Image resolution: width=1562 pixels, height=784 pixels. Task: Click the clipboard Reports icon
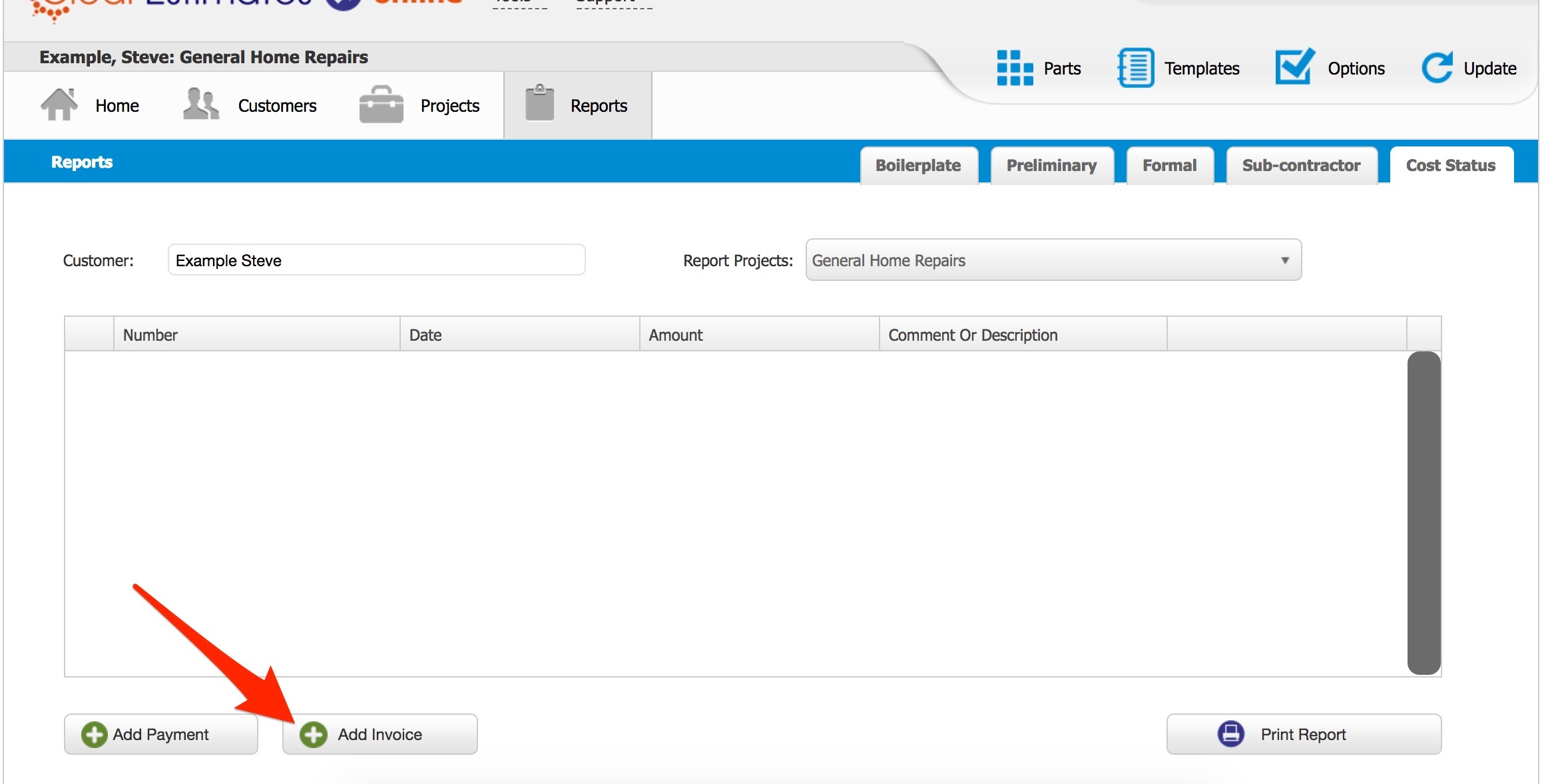pyautogui.click(x=539, y=103)
